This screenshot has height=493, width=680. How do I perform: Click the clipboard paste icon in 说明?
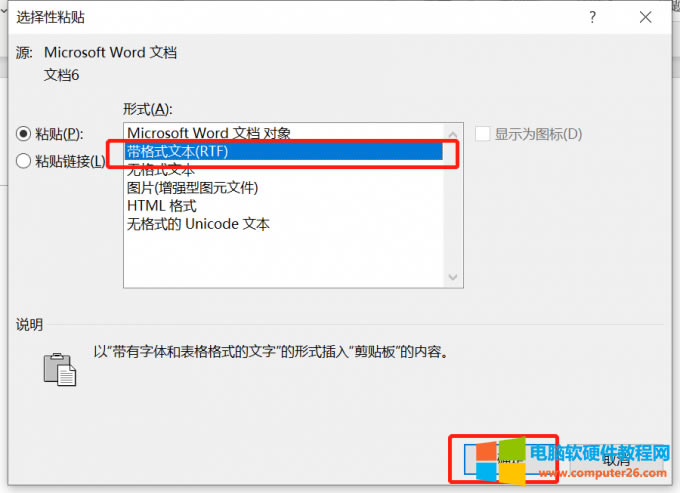[60, 369]
